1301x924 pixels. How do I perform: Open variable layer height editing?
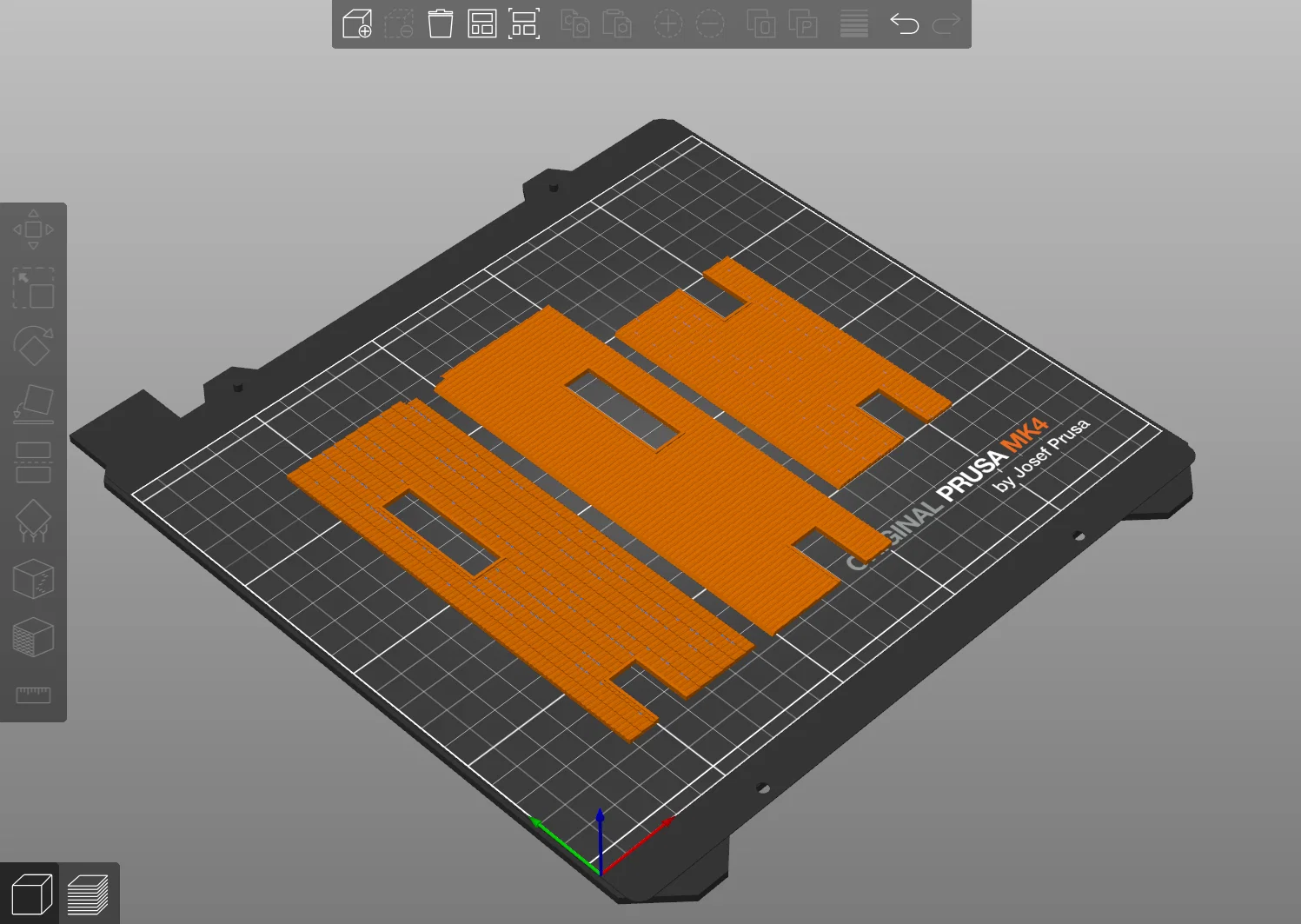click(x=854, y=23)
